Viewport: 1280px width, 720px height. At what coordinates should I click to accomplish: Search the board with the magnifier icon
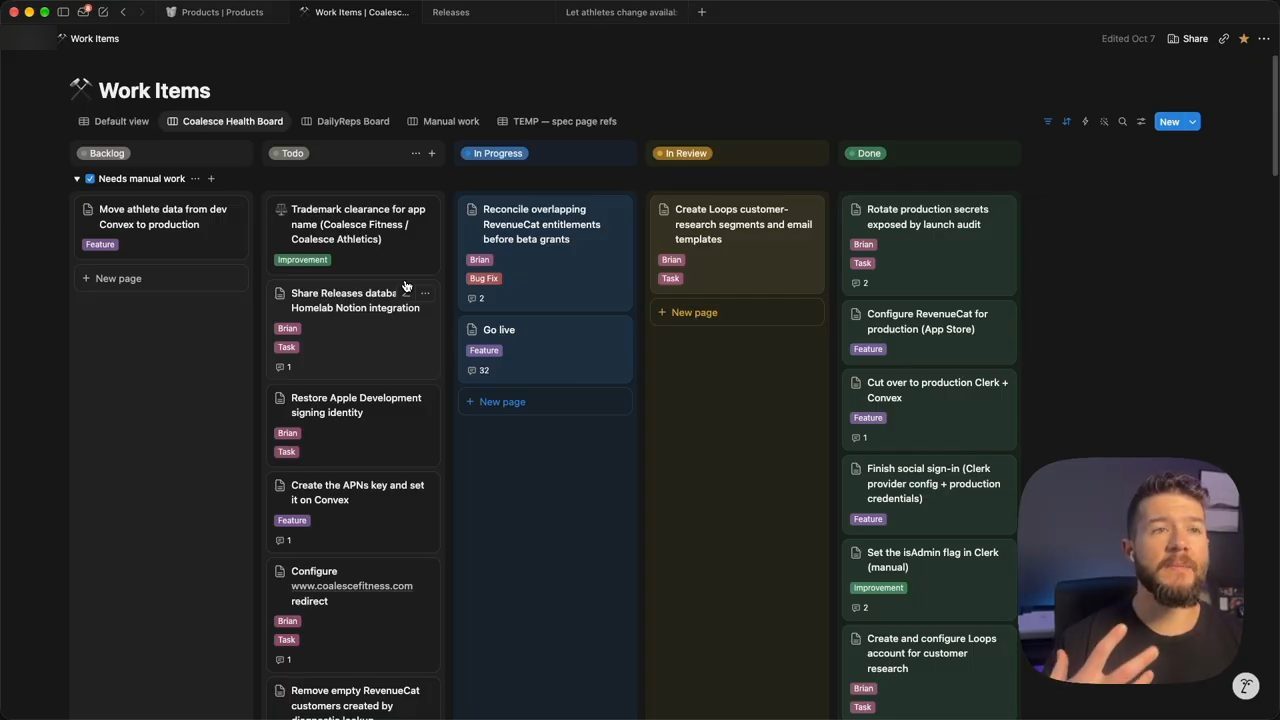point(1122,122)
